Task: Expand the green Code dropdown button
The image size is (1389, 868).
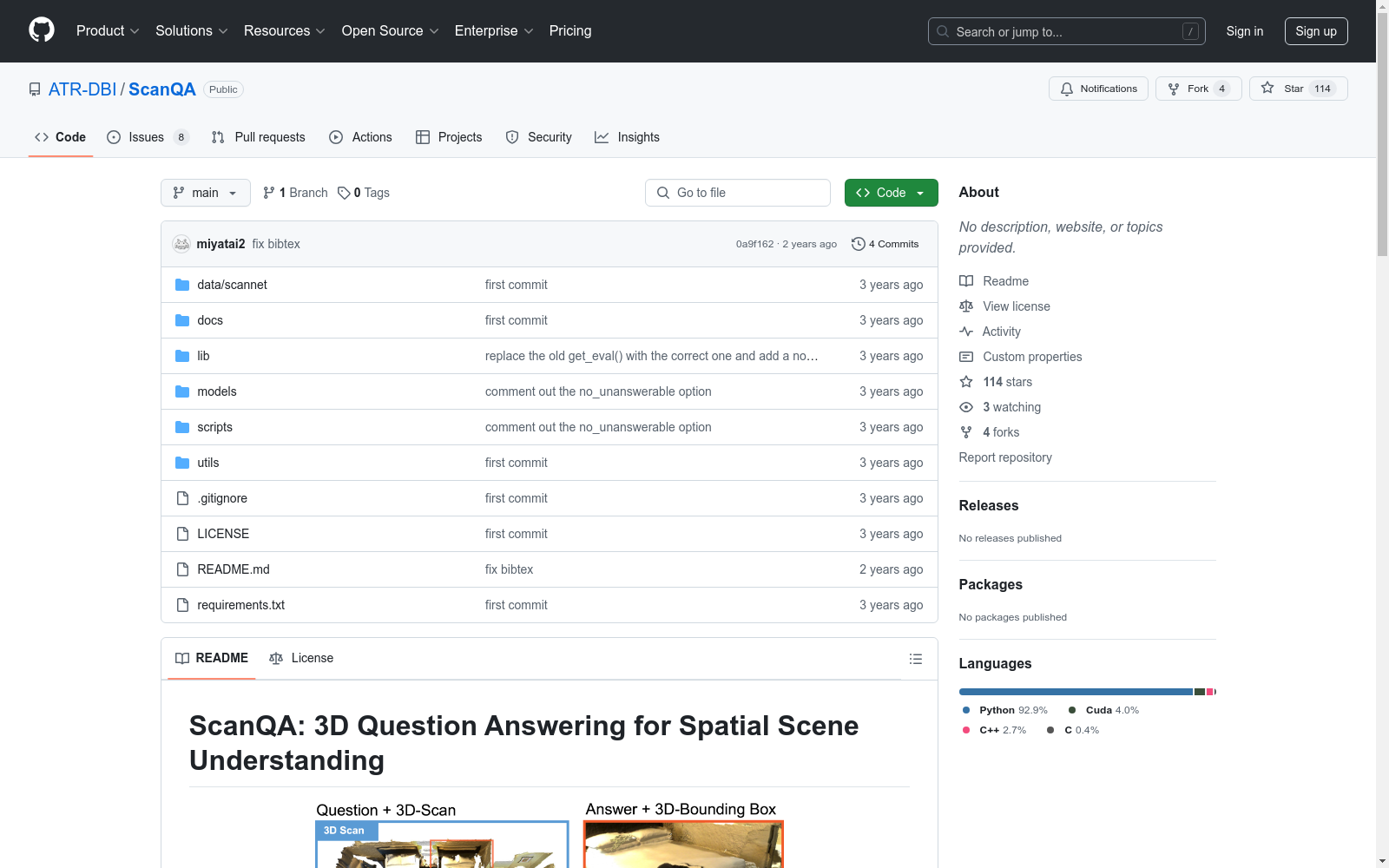Action: point(891,193)
